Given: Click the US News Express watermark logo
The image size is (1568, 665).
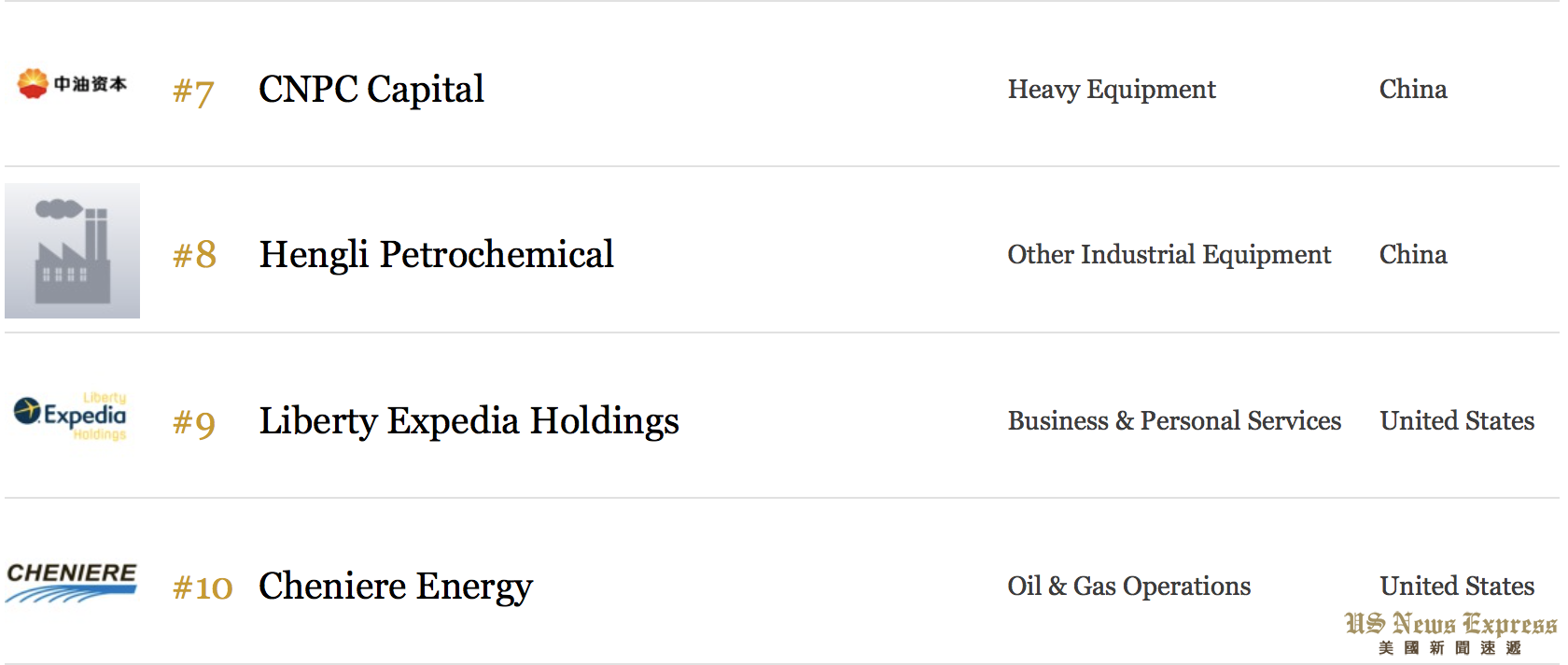Looking at the screenshot, I should click(1449, 634).
